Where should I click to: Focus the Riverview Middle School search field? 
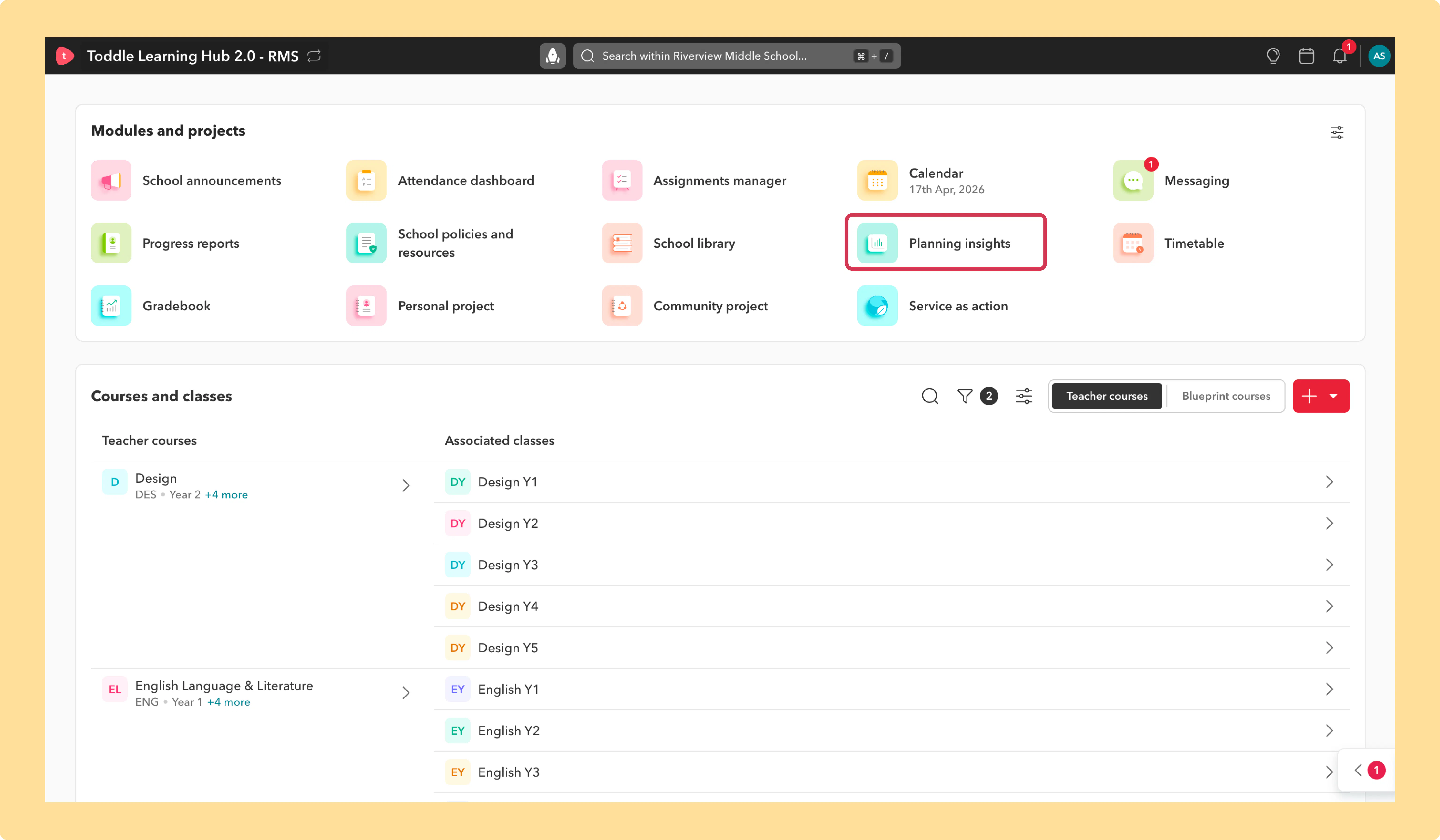tap(737, 56)
